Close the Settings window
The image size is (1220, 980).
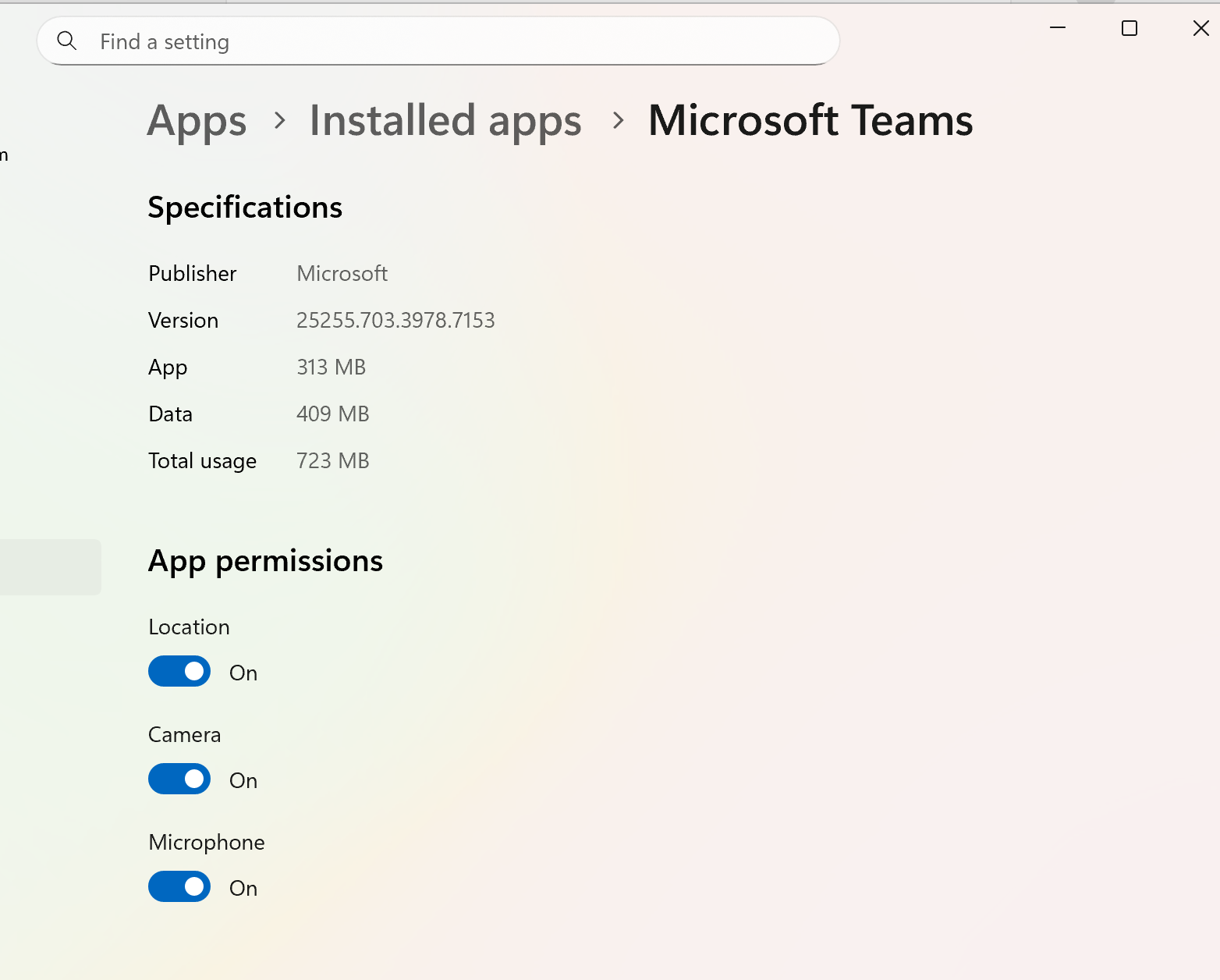coord(1200,28)
